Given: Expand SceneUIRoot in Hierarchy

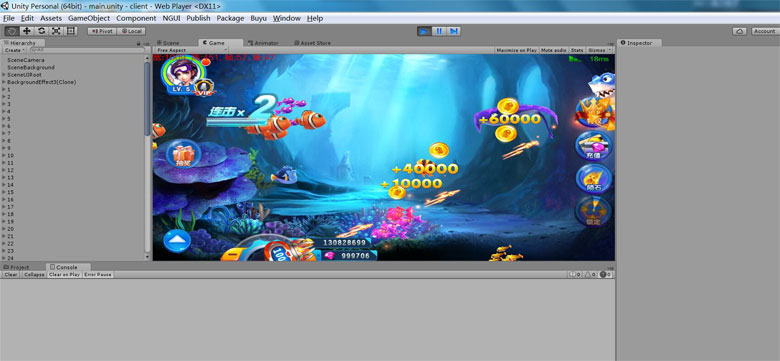Looking at the screenshot, I should 4,75.
